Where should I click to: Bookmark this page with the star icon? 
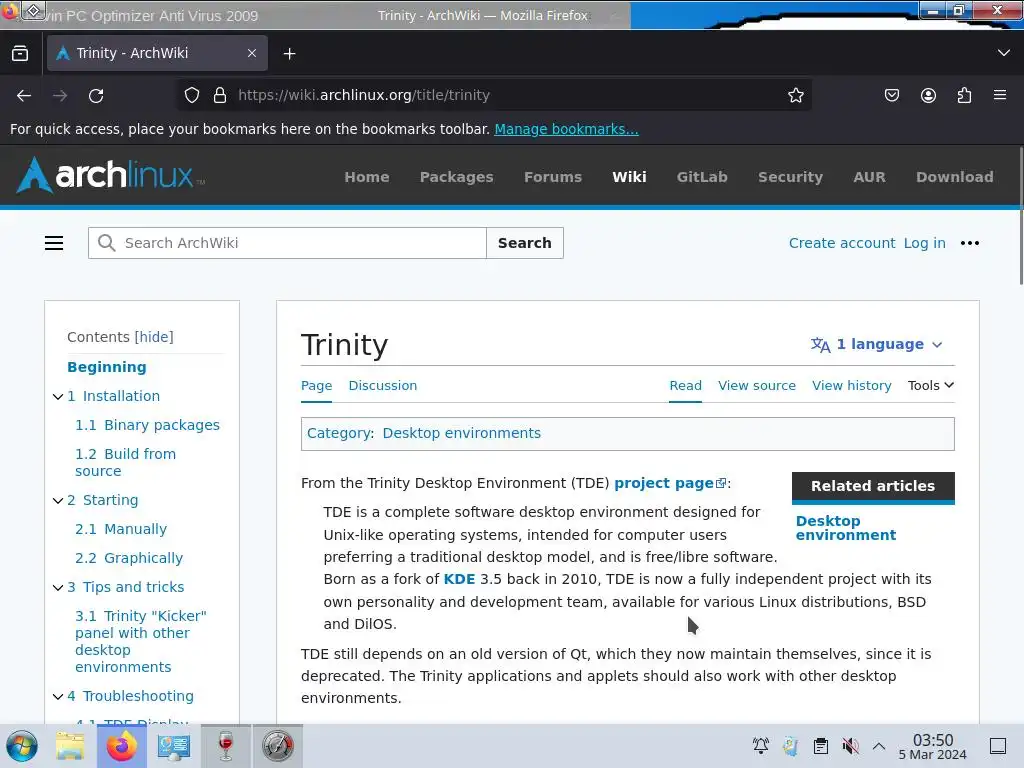tap(795, 95)
